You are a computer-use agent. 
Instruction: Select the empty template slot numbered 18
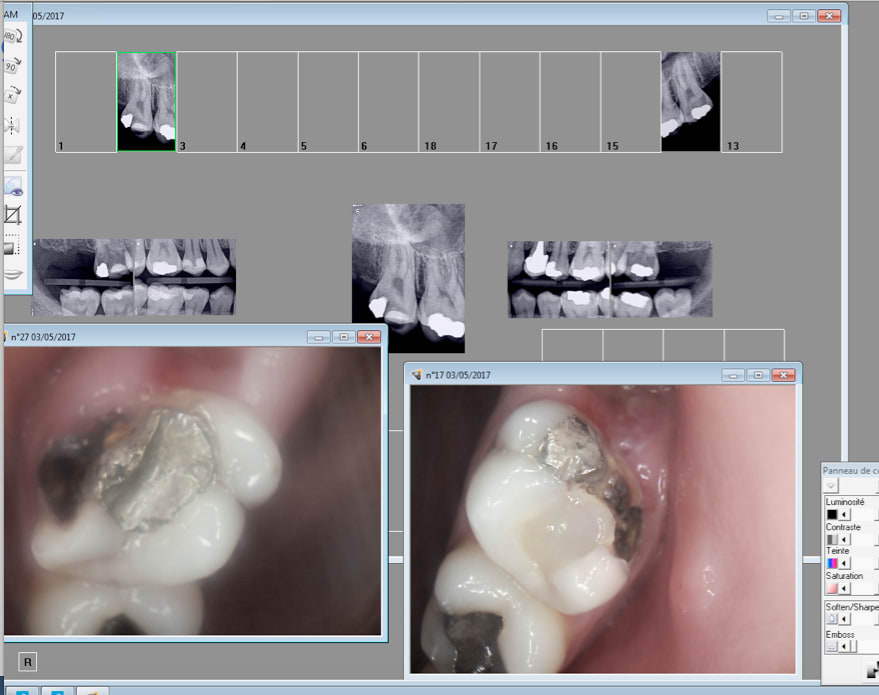pyautogui.click(x=449, y=101)
